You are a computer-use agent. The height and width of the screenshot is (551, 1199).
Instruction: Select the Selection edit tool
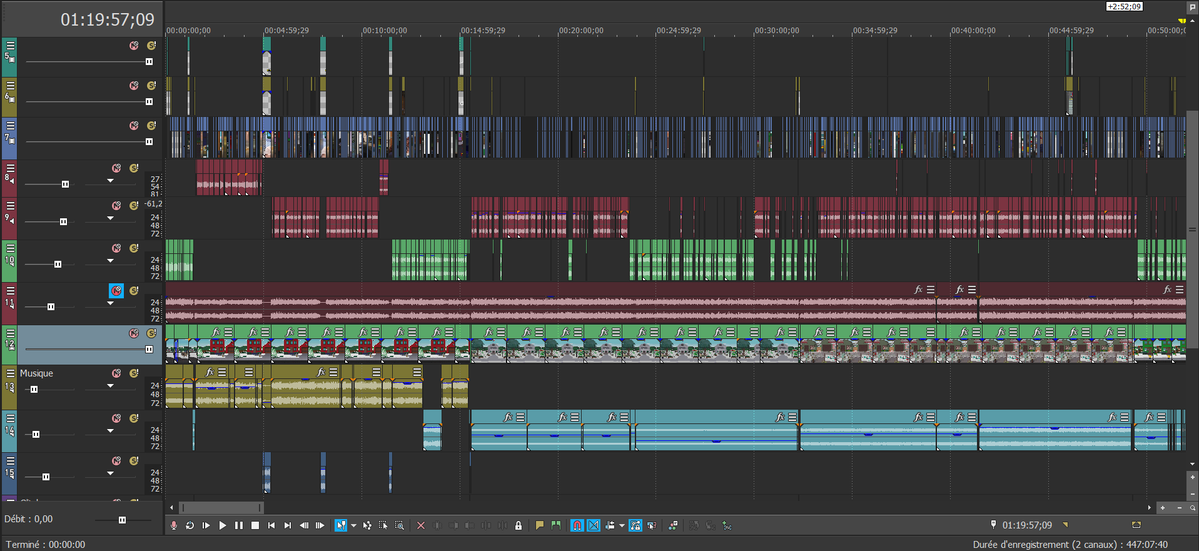click(383, 525)
